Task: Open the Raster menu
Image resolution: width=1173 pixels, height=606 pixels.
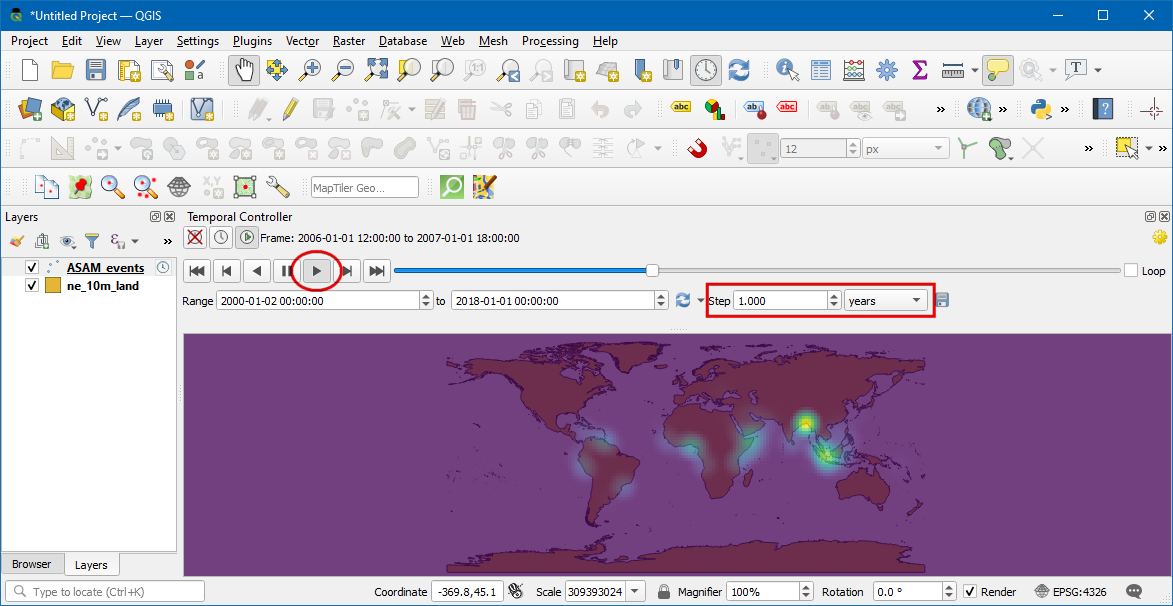Action: 348,41
